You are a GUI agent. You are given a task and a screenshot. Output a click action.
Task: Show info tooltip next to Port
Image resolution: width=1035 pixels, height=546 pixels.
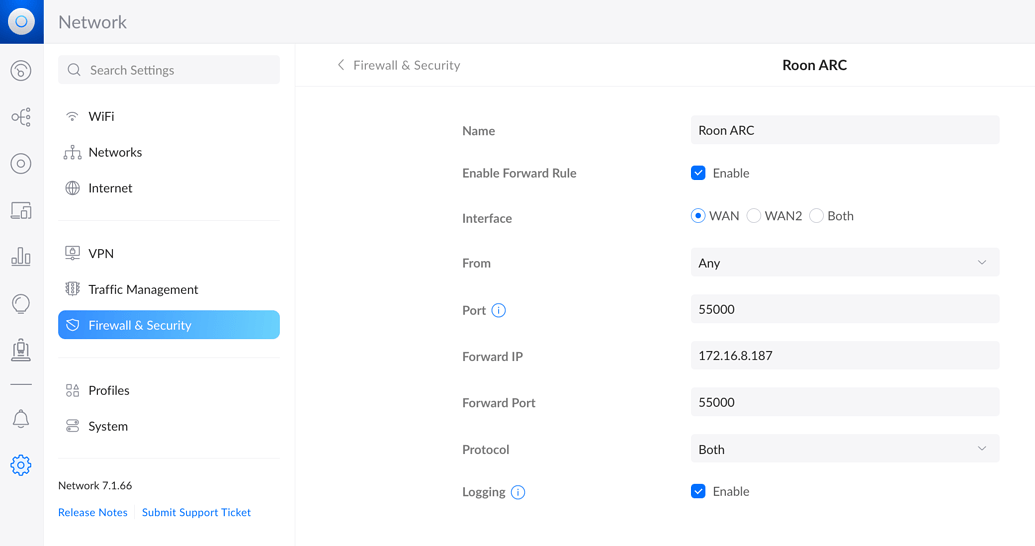tap(499, 310)
